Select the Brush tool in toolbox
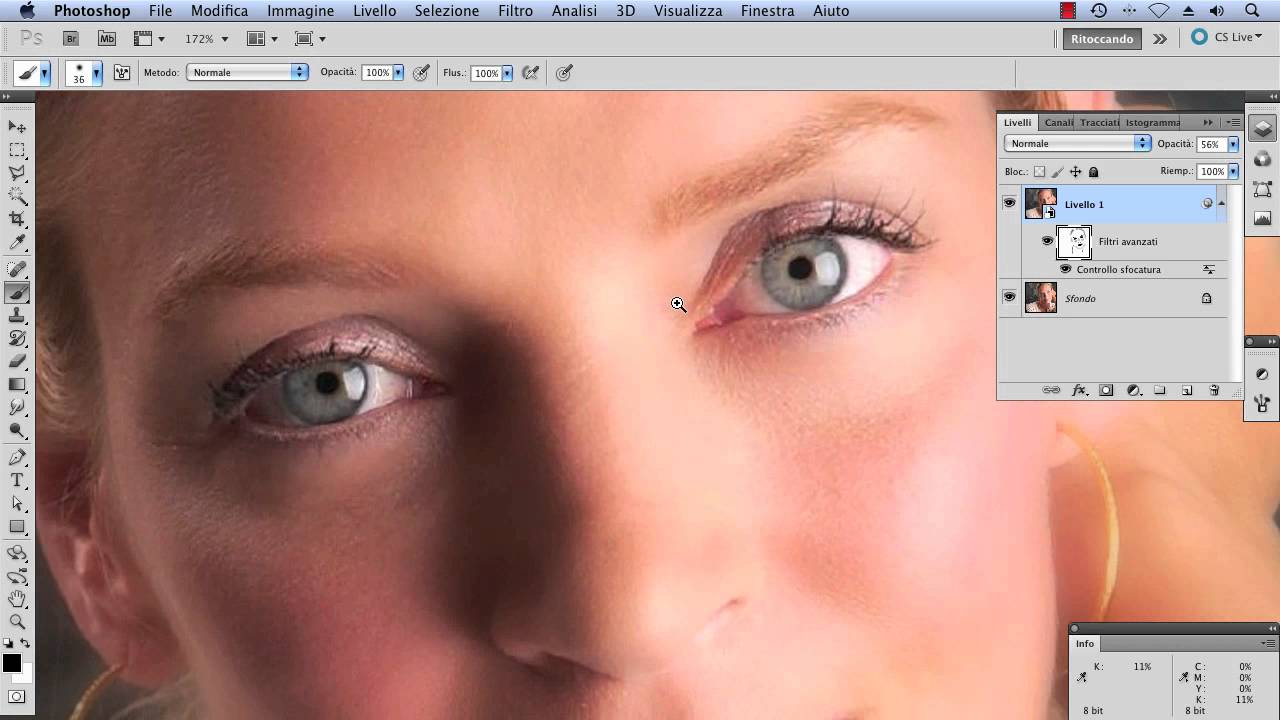This screenshot has width=1280, height=720. pyautogui.click(x=17, y=292)
